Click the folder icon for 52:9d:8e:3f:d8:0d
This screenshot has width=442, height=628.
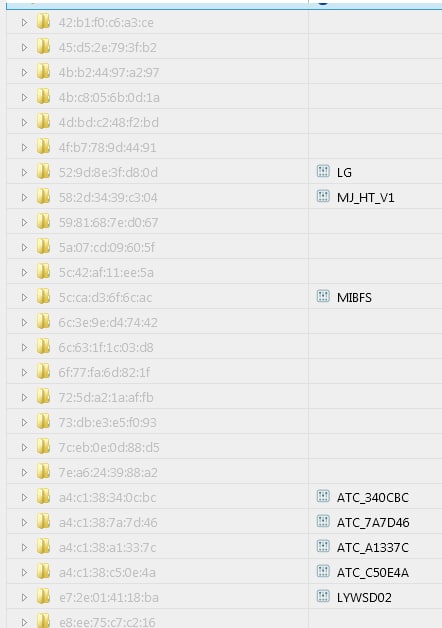click(x=43, y=171)
